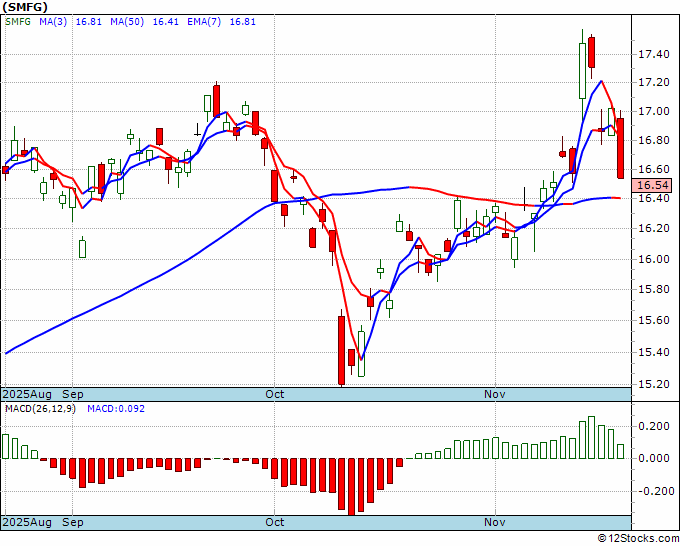Click the EMA(7) legend label
680x546 pixels.
point(204,22)
